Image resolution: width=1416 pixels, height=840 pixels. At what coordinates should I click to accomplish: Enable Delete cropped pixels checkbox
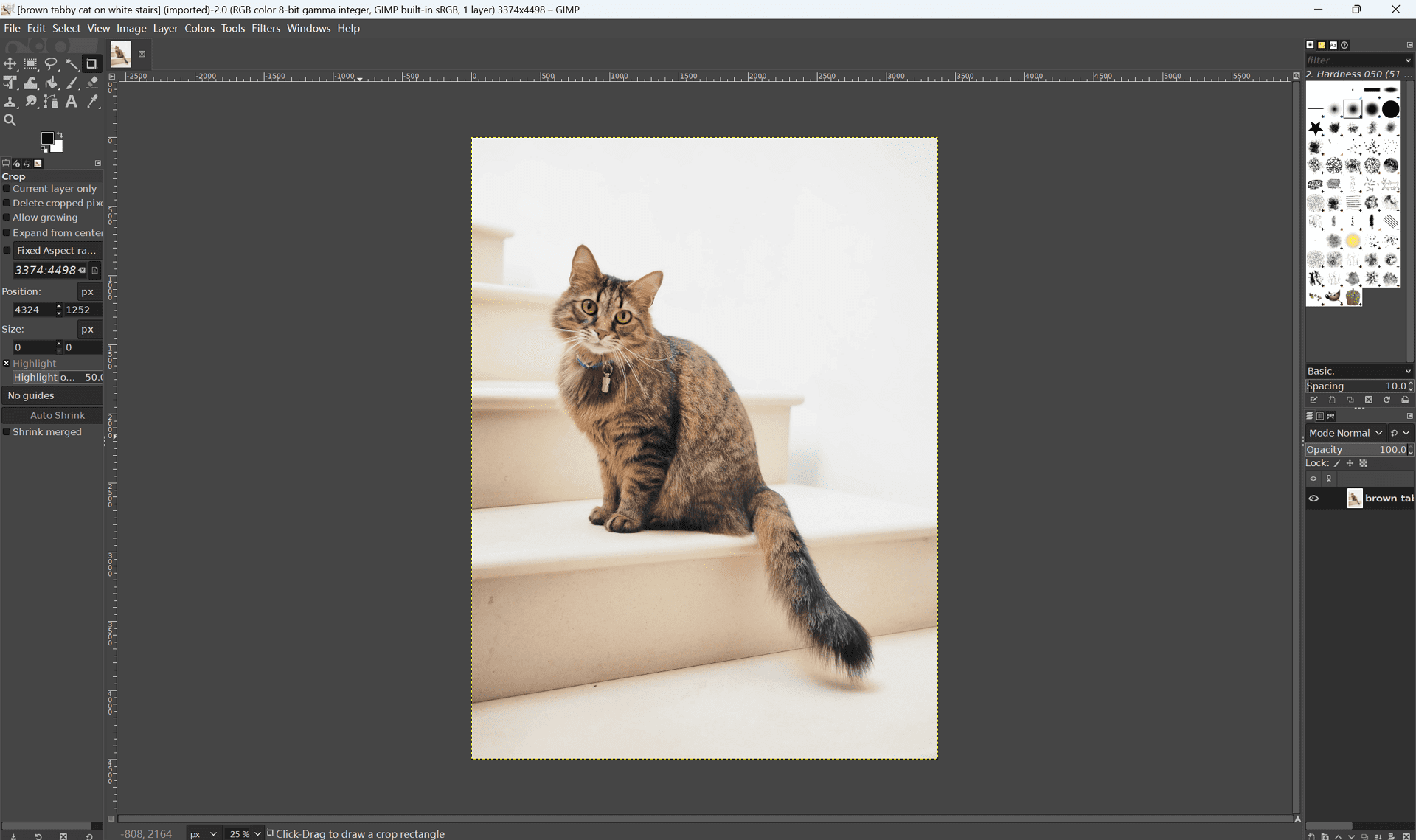tap(7, 203)
